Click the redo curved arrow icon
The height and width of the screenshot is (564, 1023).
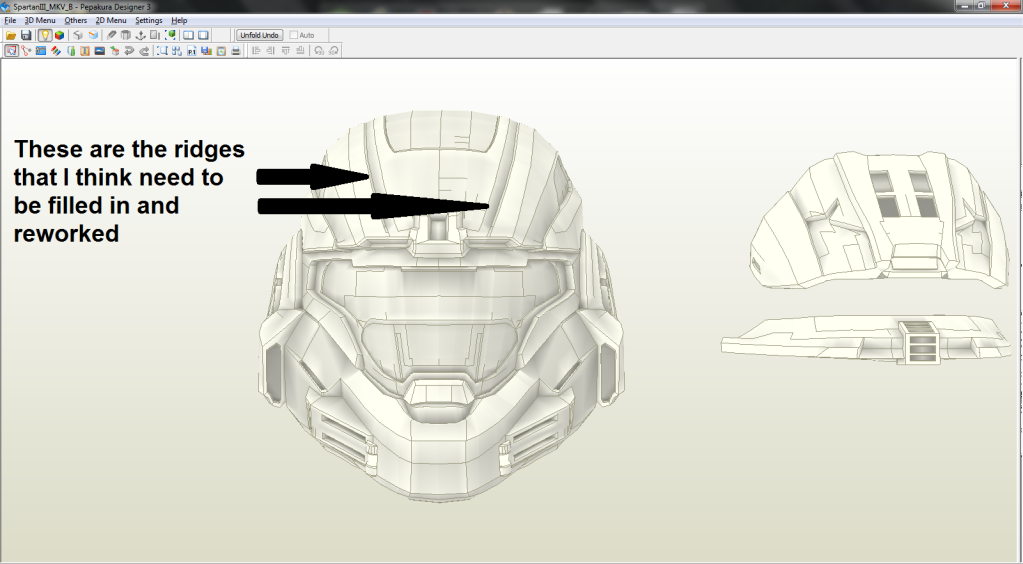pyautogui.click(x=144, y=51)
